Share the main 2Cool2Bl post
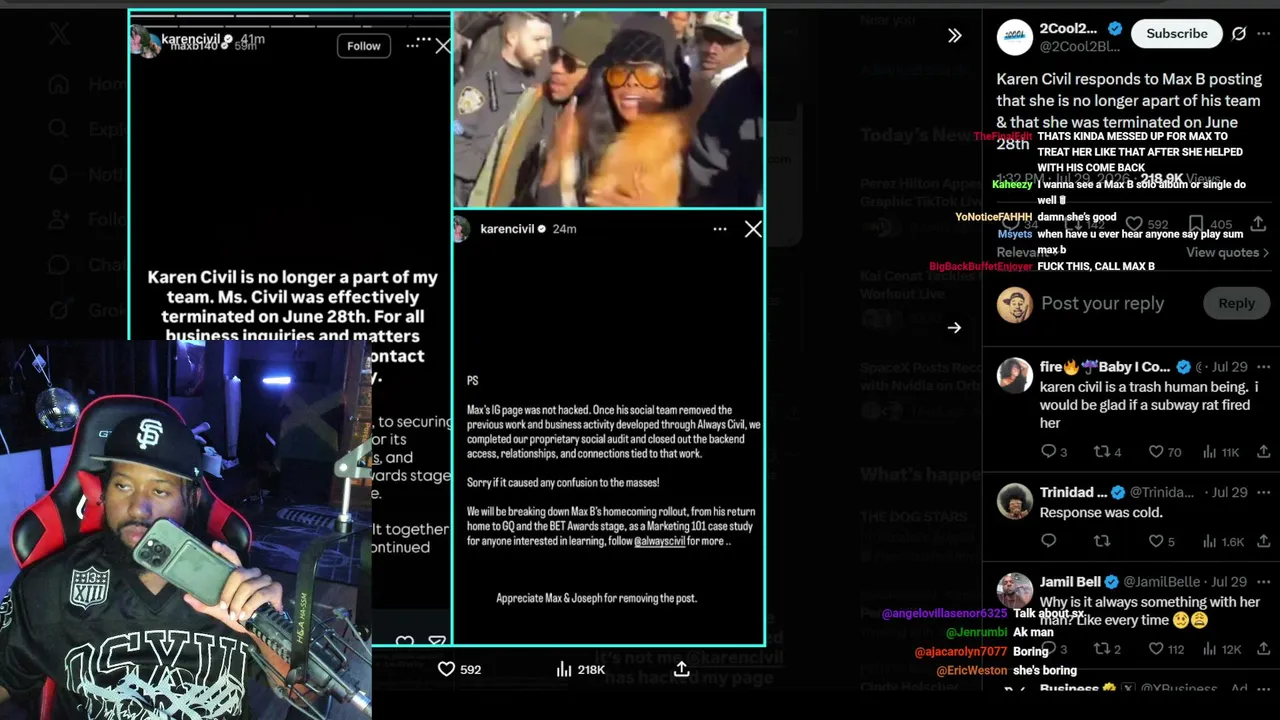 coord(1258,224)
